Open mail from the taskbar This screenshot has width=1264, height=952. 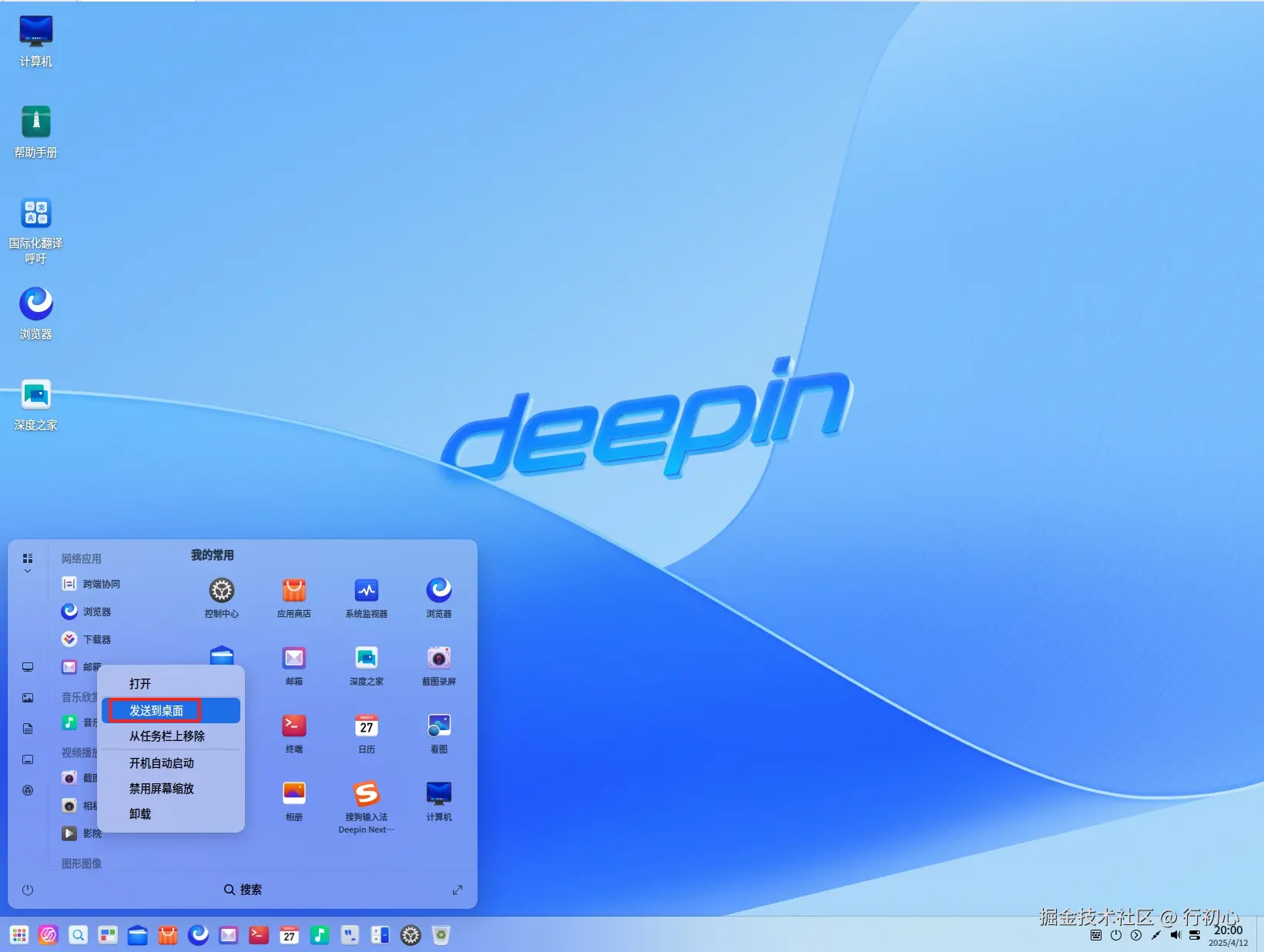[x=229, y=935]
